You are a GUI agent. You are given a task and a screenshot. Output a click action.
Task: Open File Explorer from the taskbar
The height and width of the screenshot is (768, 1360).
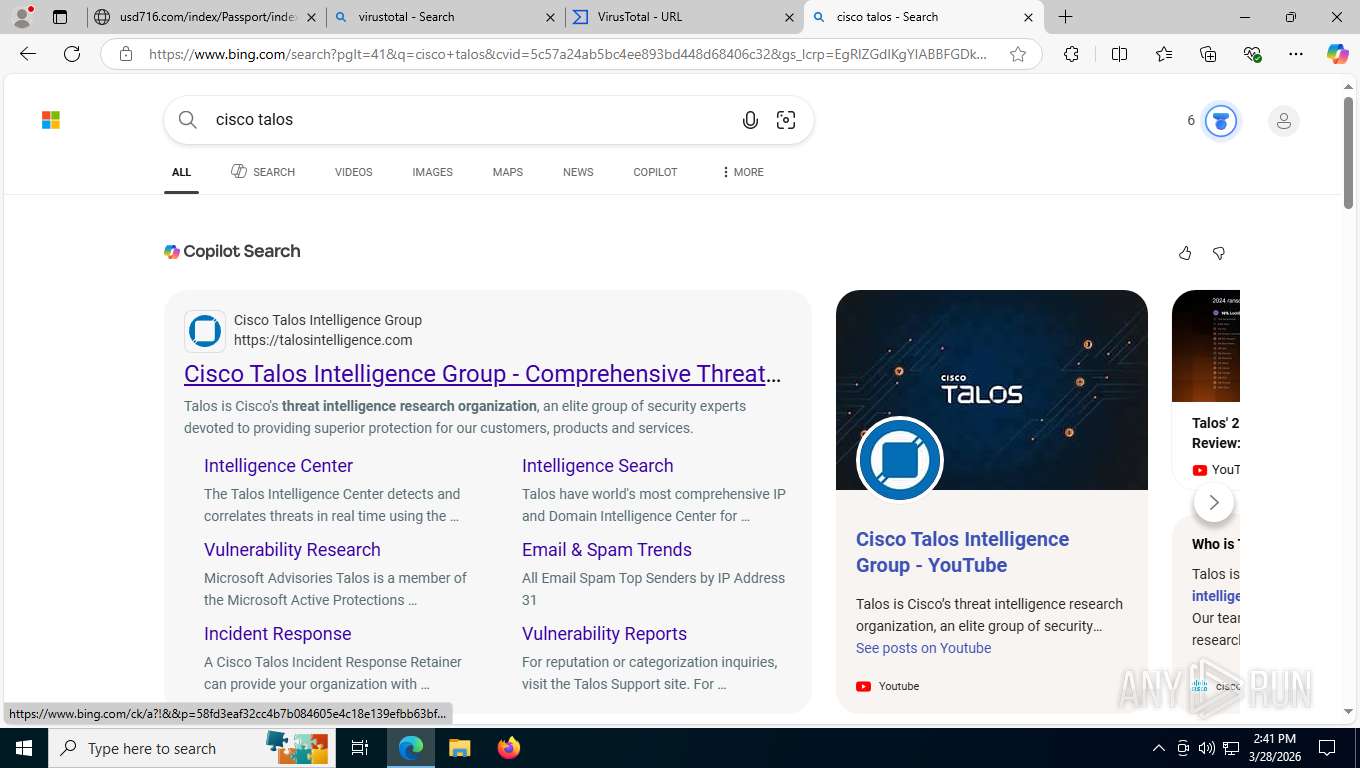click(459, 748)
